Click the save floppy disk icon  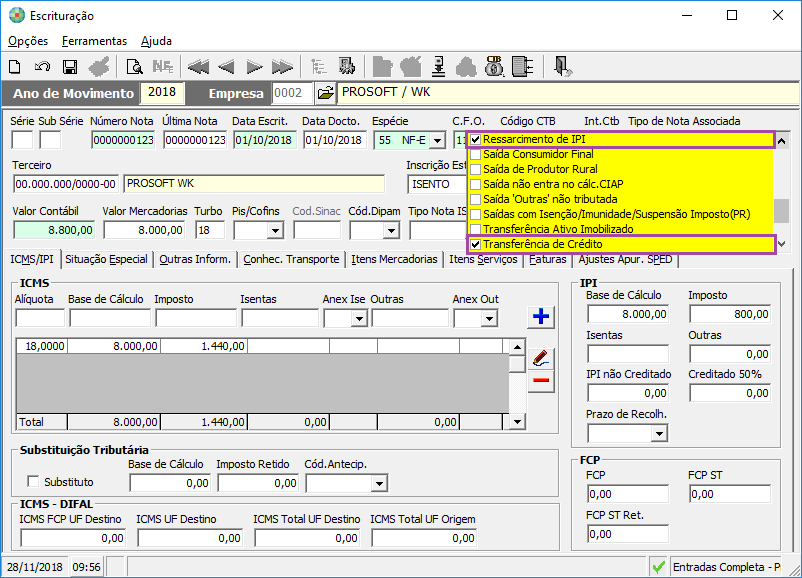pyautogui.click(x=70, y=67)
